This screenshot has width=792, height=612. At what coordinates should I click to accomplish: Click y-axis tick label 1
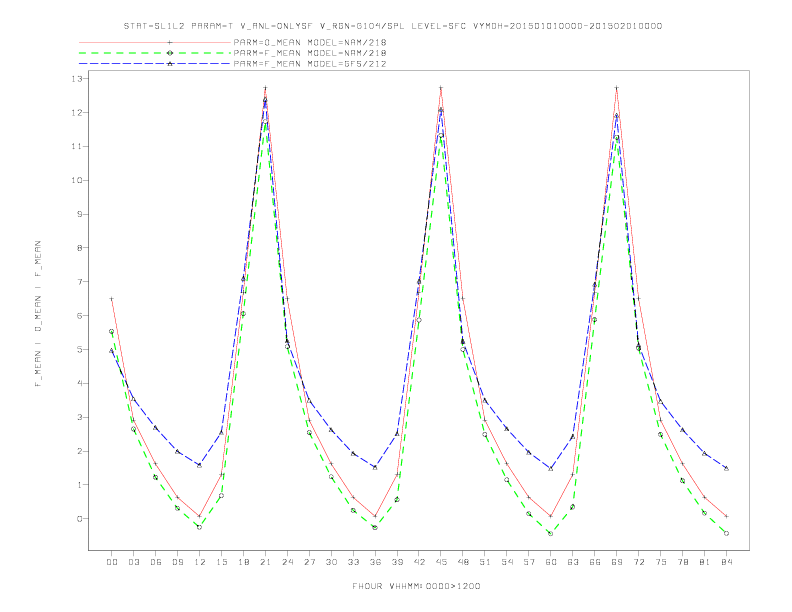click(x=80, y=485)
